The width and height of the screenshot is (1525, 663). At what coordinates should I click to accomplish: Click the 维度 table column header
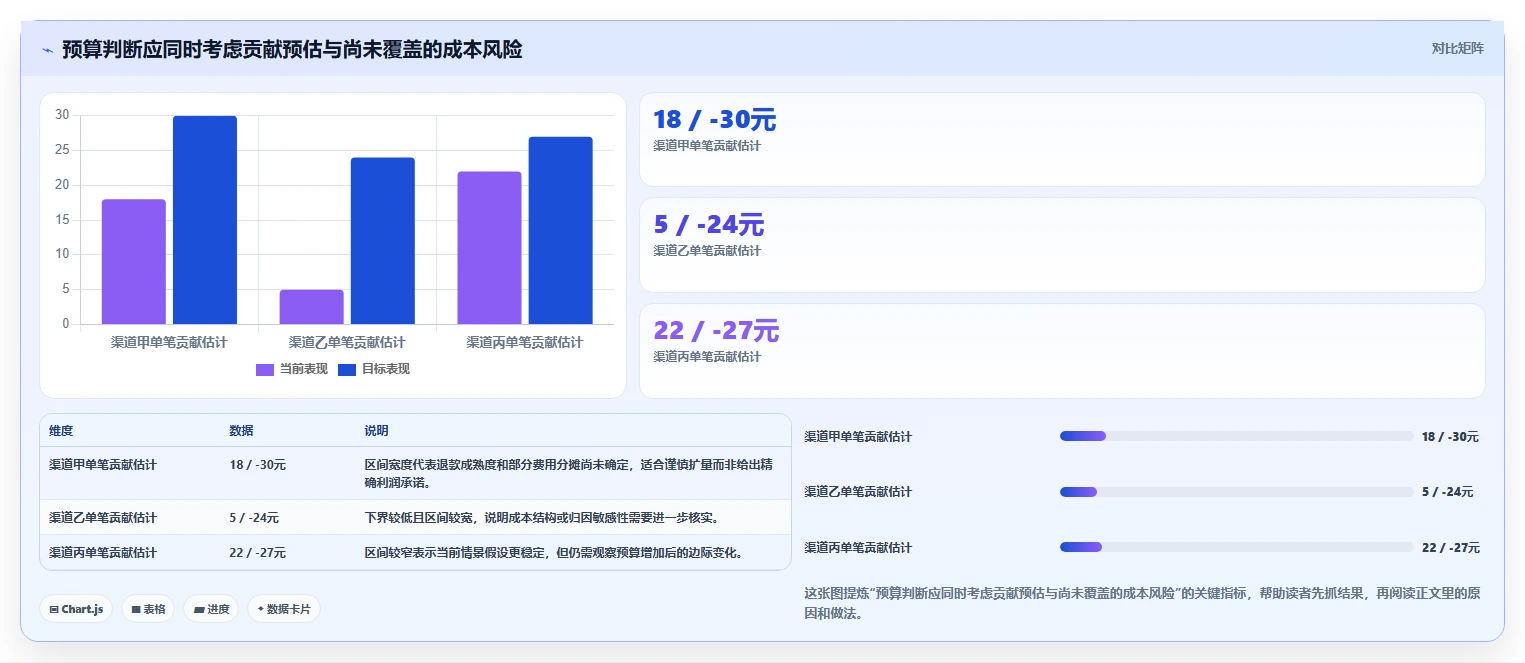coord(61,431)
